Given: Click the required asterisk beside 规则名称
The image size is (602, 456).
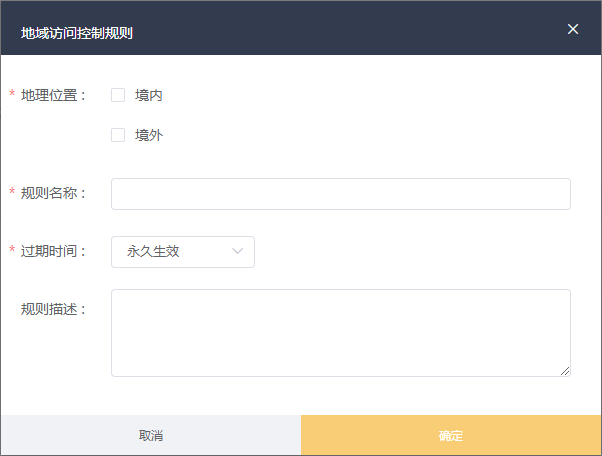Looking at the screenshot, I should click(x=12, y=193).
